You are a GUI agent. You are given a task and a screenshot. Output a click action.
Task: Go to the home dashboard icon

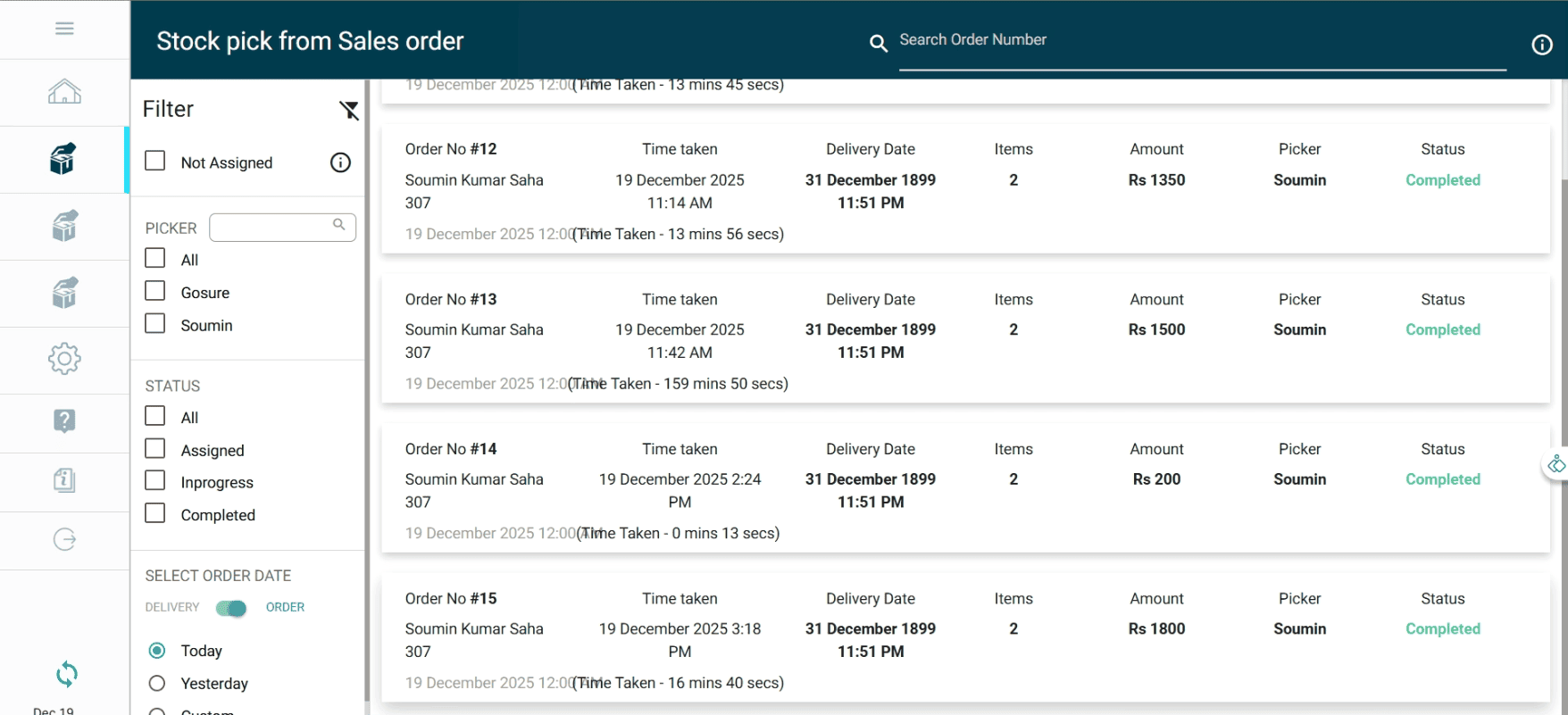64,92
